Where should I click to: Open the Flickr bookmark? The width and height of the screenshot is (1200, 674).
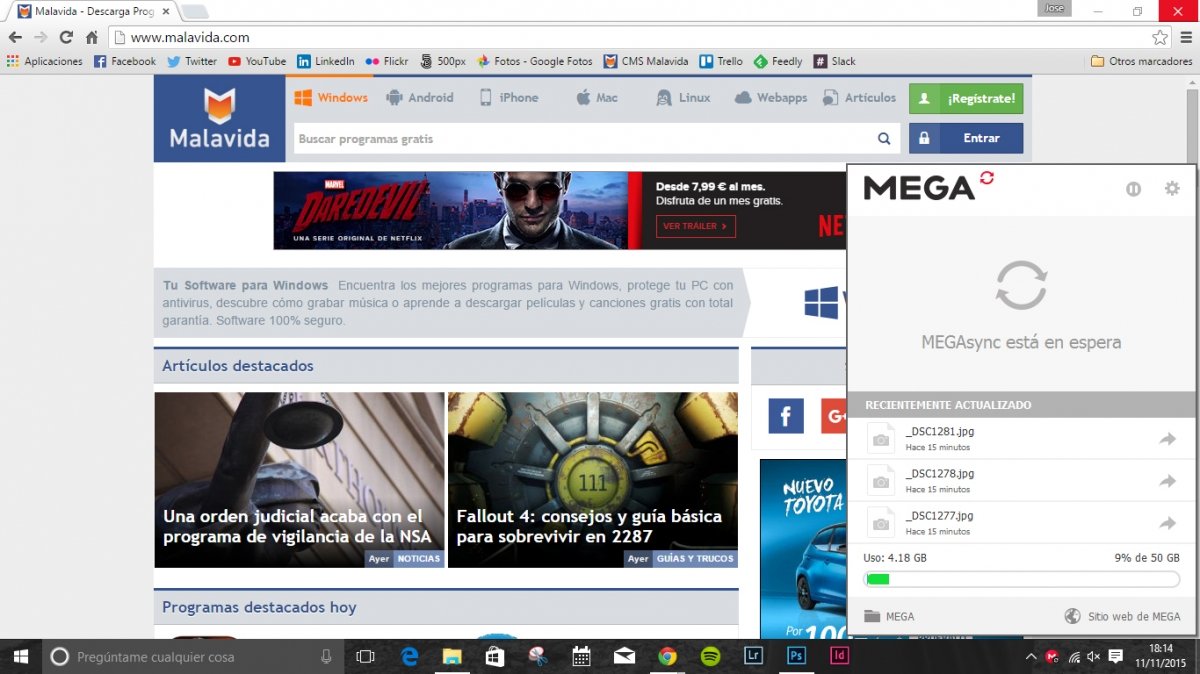(x=387, y=61)
